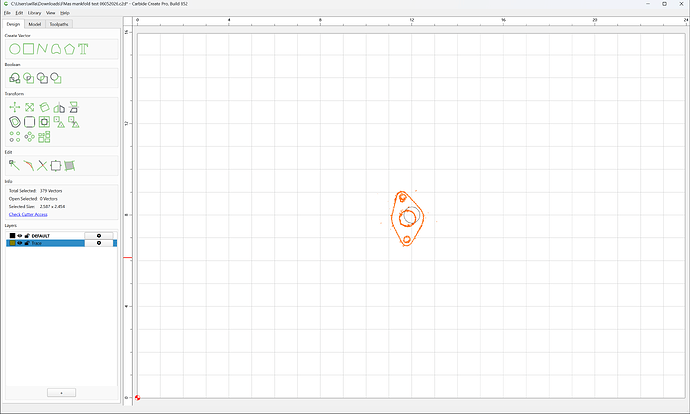Switch to the Model tab

[35, 24]
